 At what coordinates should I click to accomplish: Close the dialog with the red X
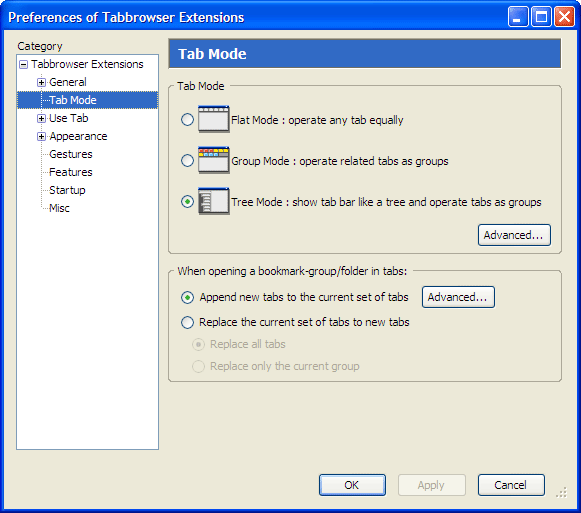(x=564, y=17)
